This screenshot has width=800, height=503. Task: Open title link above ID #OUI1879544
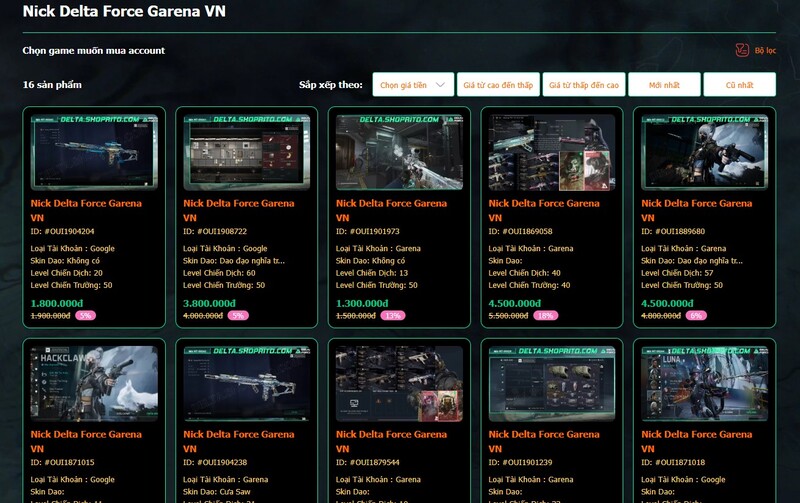click(391, 441)
